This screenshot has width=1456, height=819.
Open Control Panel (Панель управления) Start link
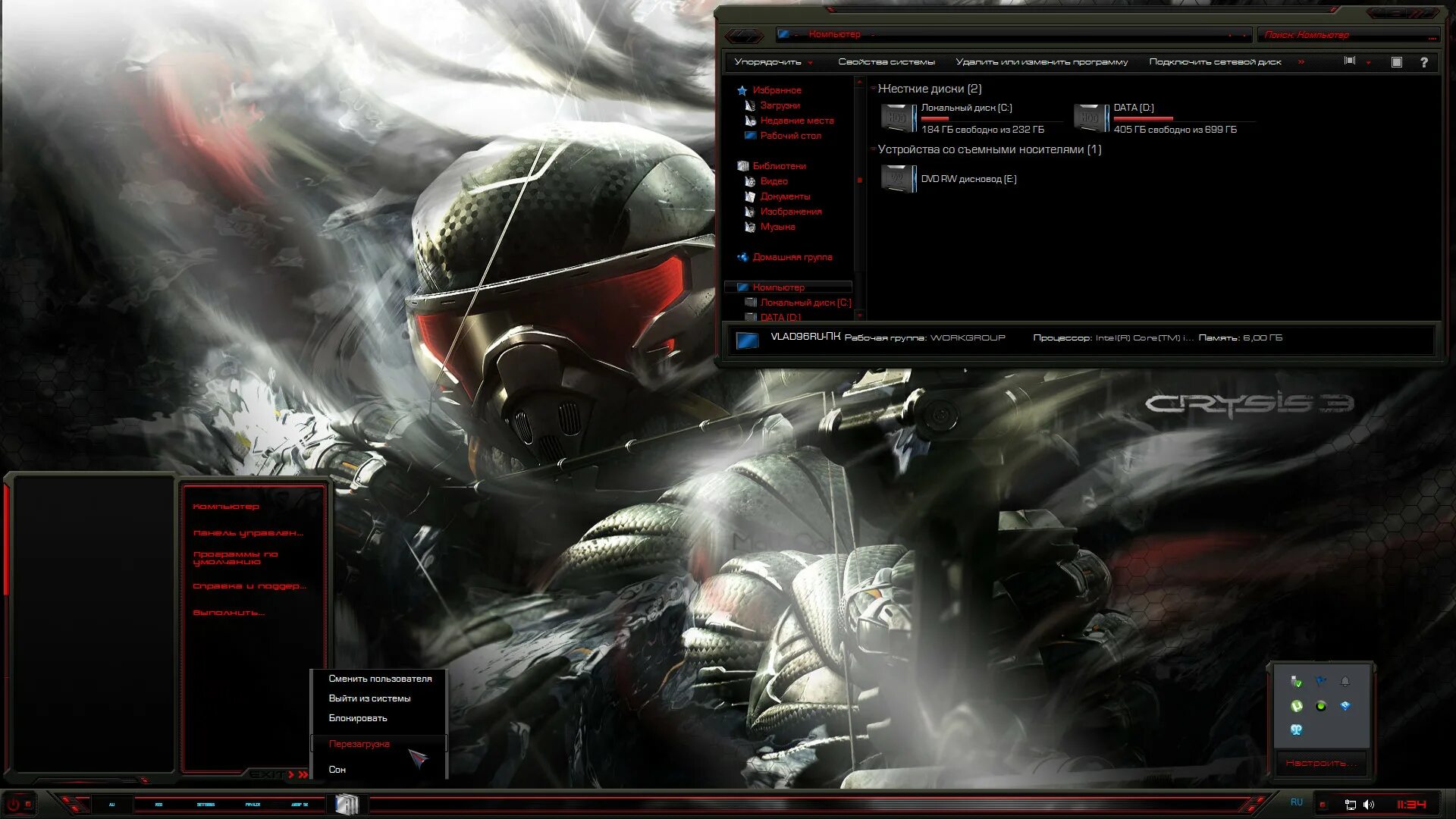click(248, 533)
